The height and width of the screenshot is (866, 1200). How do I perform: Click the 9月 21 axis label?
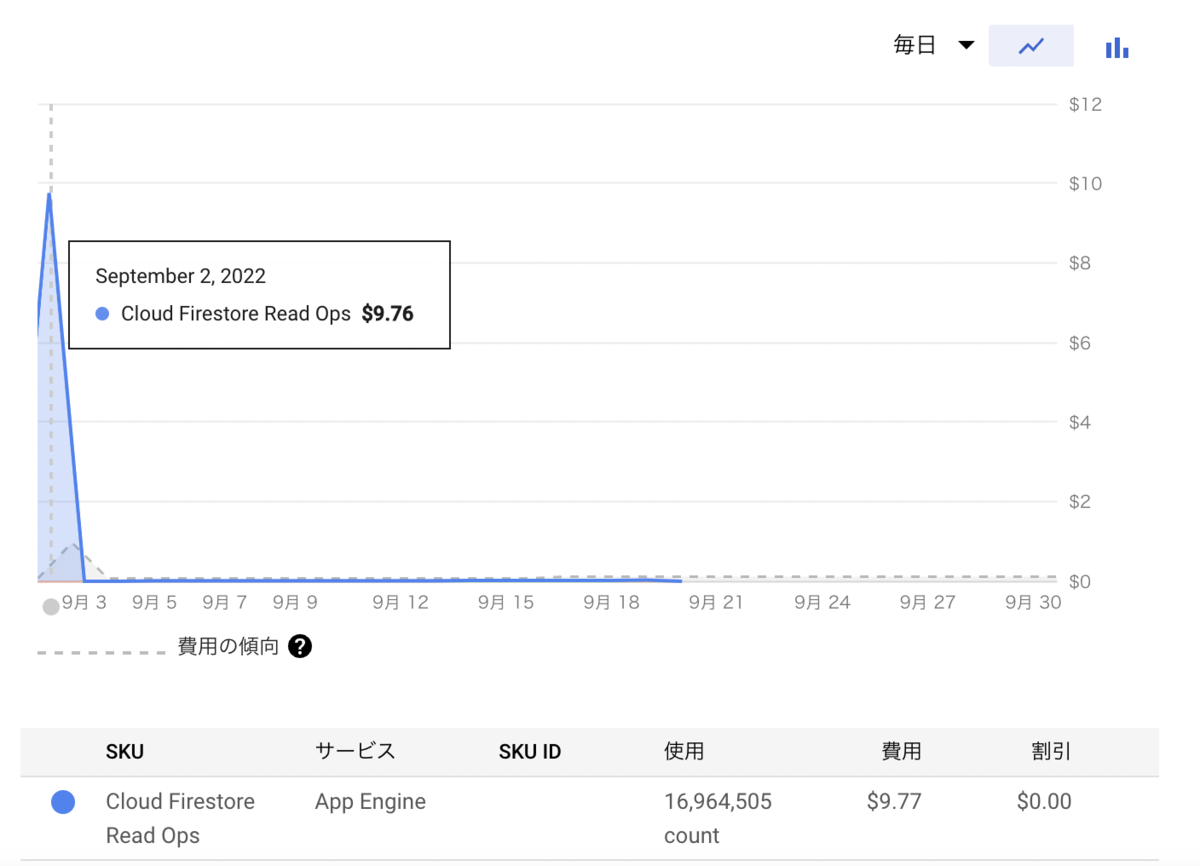716,602
